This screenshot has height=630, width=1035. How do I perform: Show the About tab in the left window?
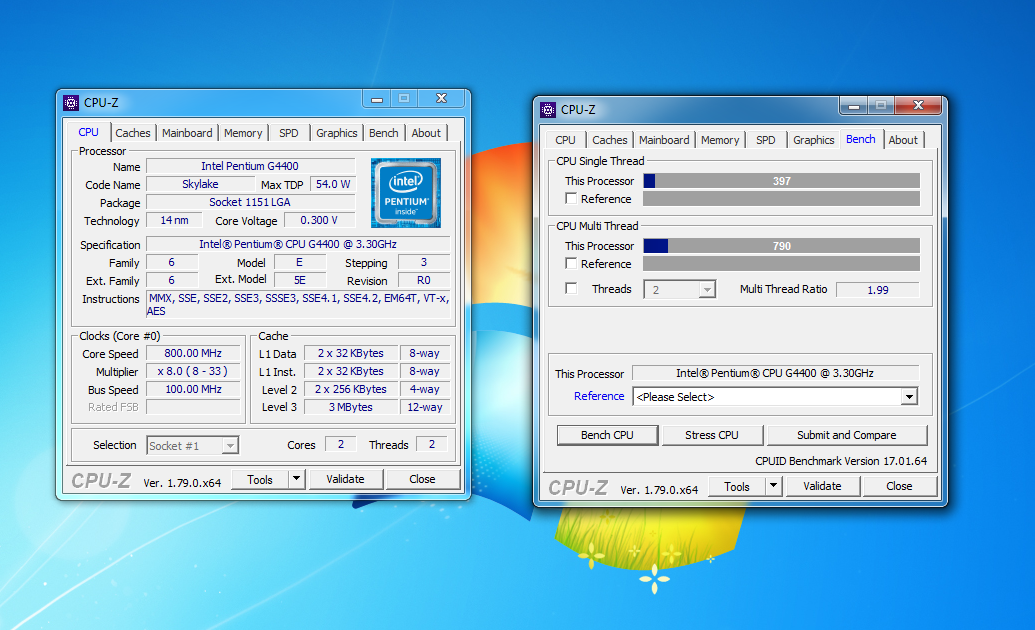point(426,133)
